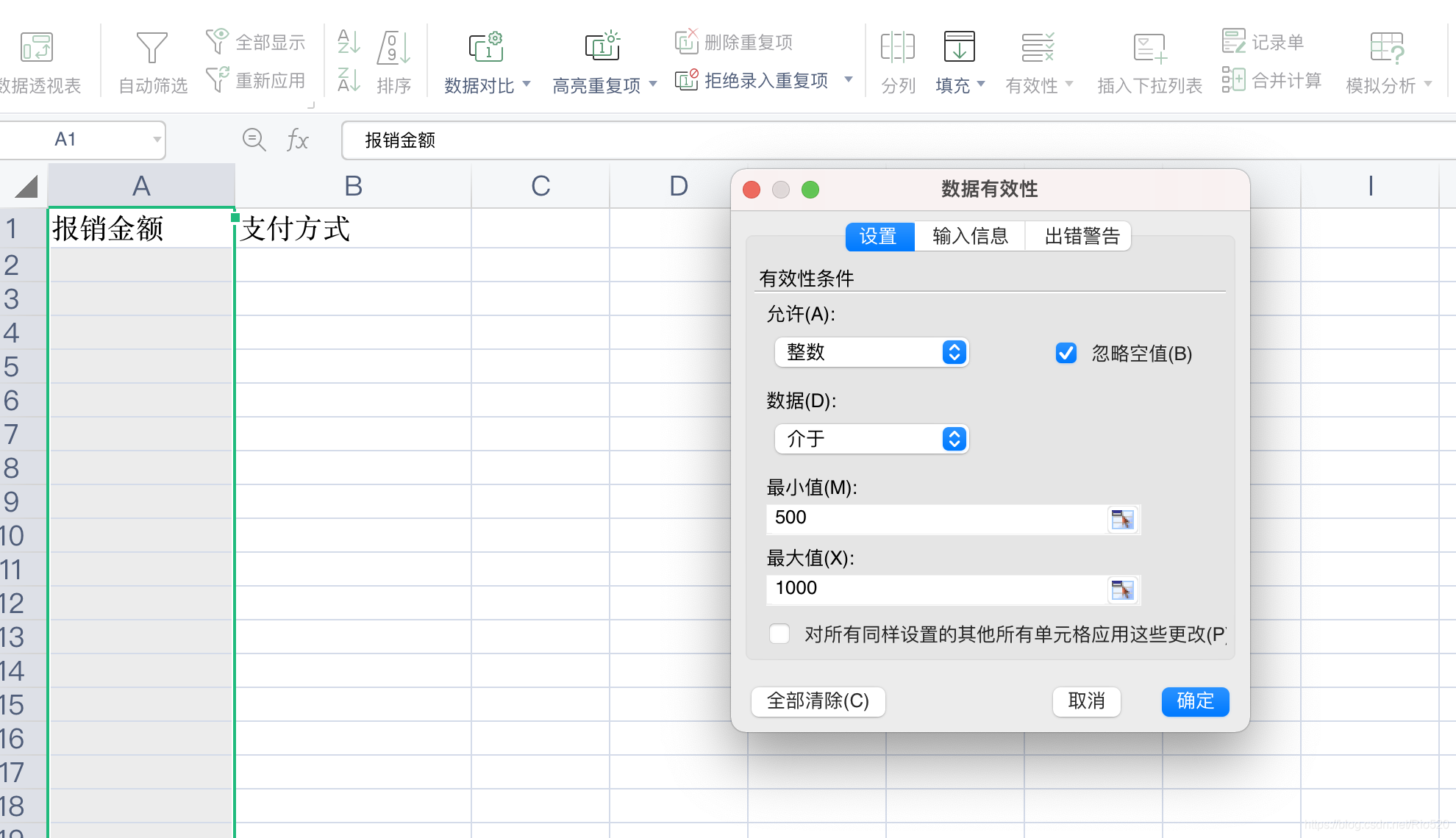
Task: Expand the 高亮重复项 dropdown arrow
Action: click(653, 85)
